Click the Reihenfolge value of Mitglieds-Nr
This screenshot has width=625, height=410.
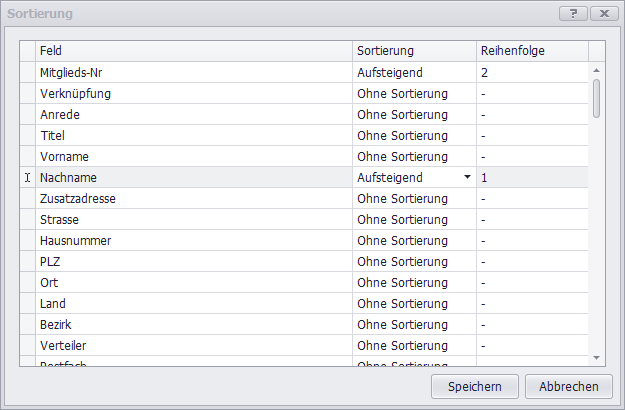point(531,72)
